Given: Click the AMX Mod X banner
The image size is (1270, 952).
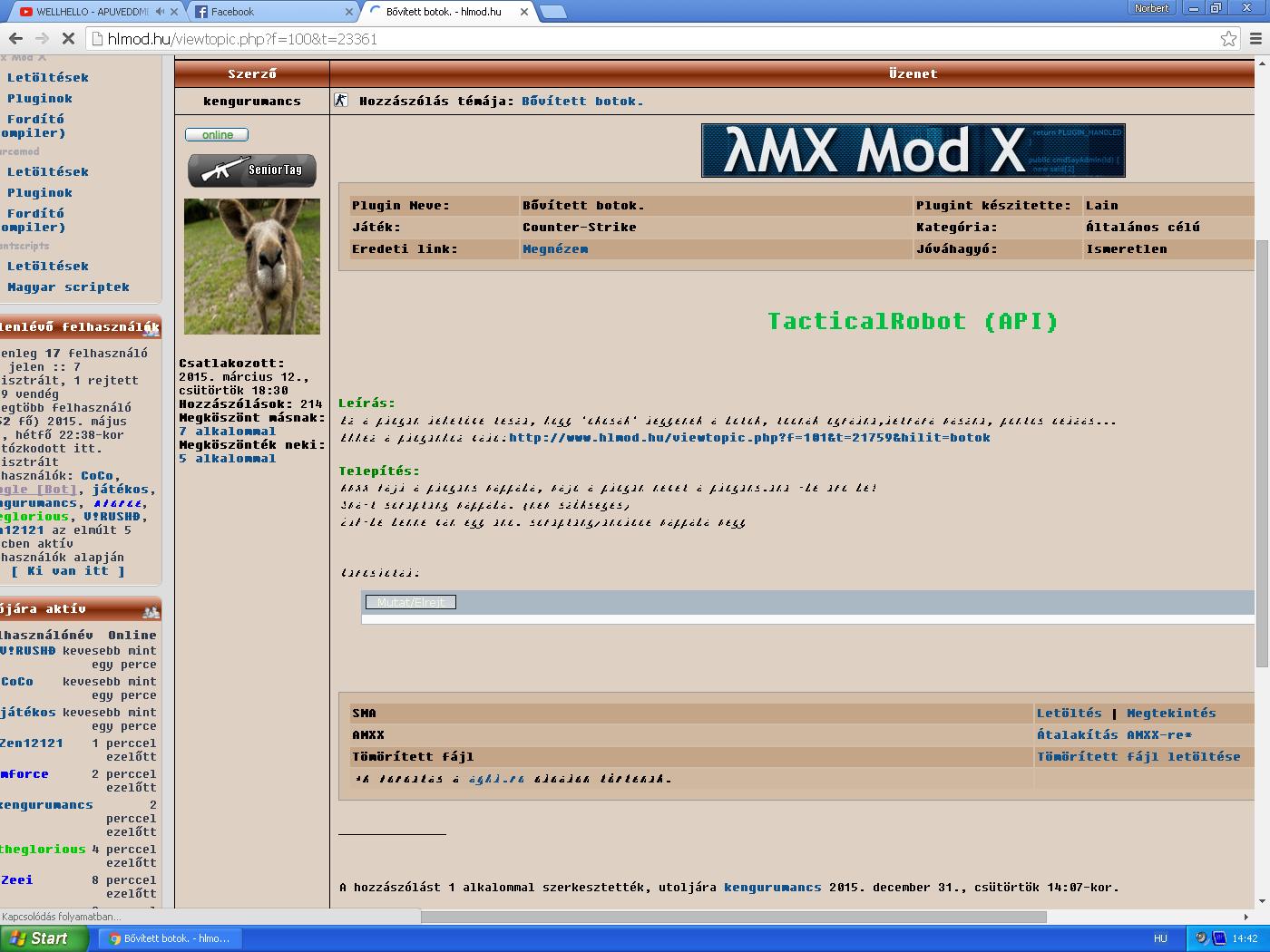Looking at the screenshot, I should (x=913, y=151).
